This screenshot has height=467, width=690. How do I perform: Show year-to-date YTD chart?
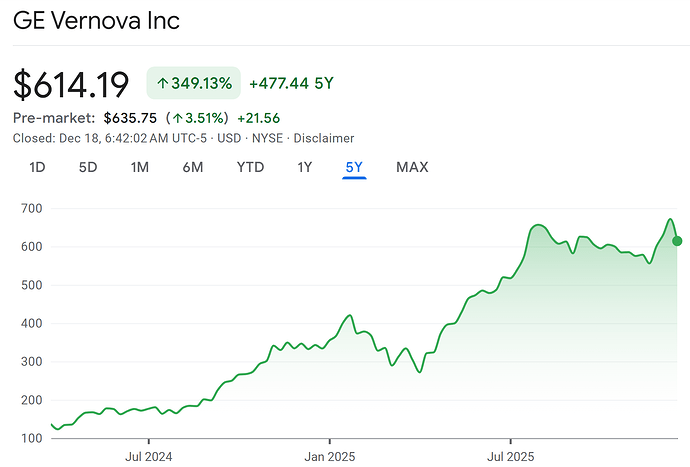coord(250,167)
